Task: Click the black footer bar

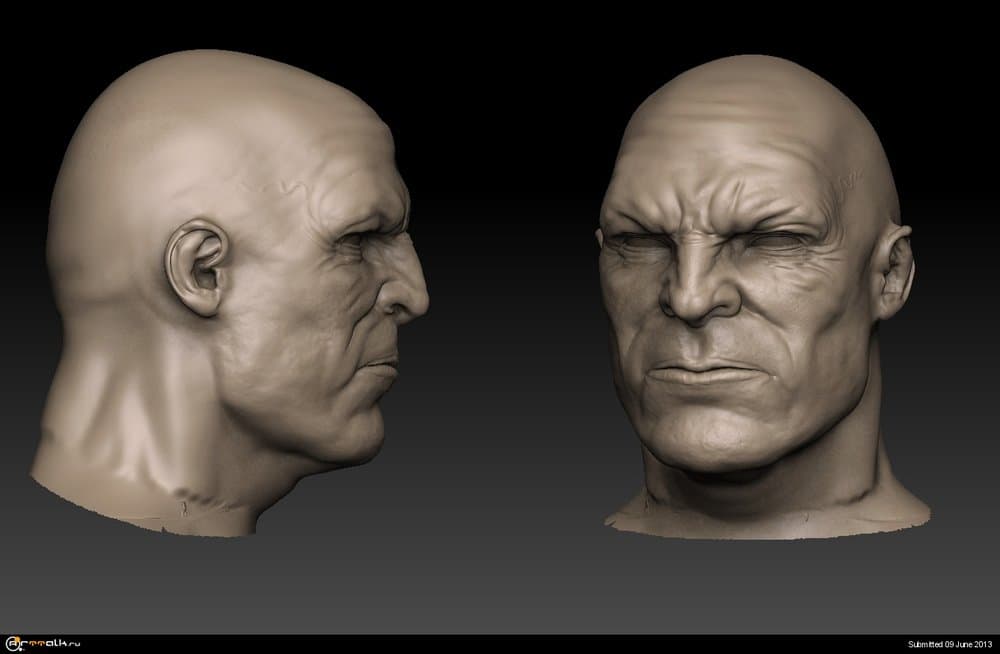Action: point(500,647)
